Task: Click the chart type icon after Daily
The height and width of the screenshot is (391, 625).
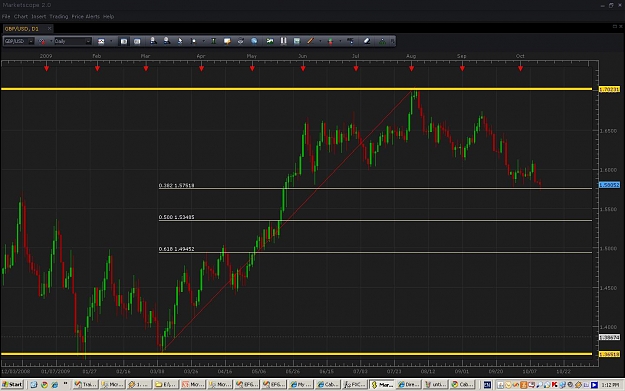Action: point(101,41)
